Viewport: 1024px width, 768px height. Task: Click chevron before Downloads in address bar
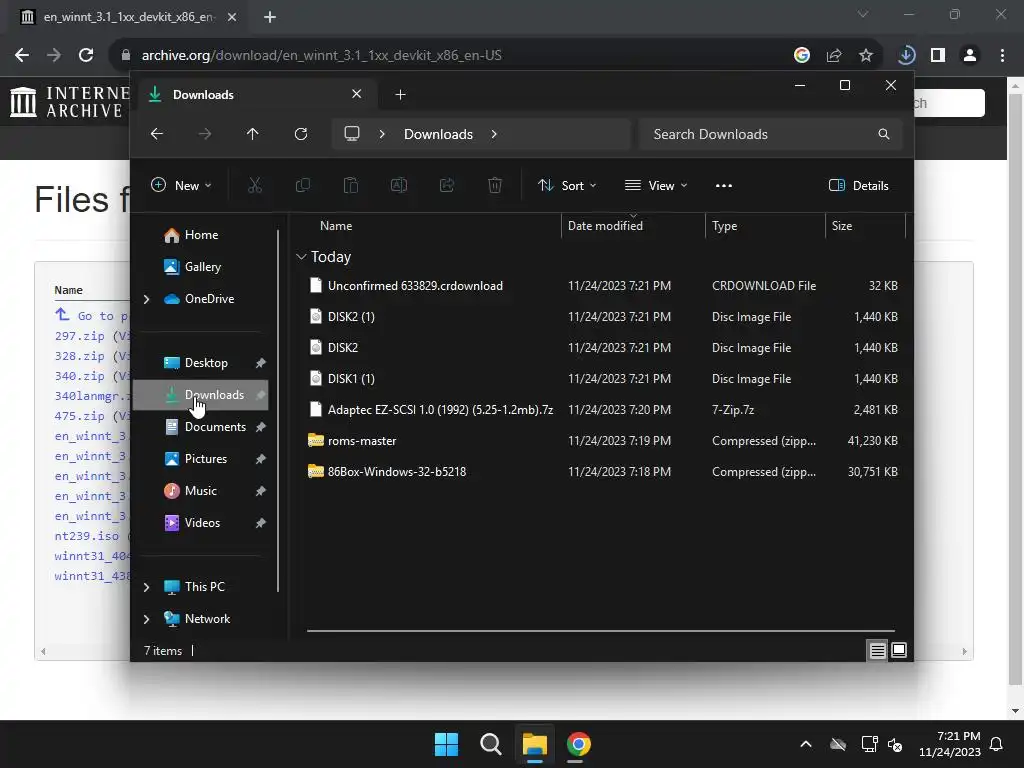[x=382, y=134]
